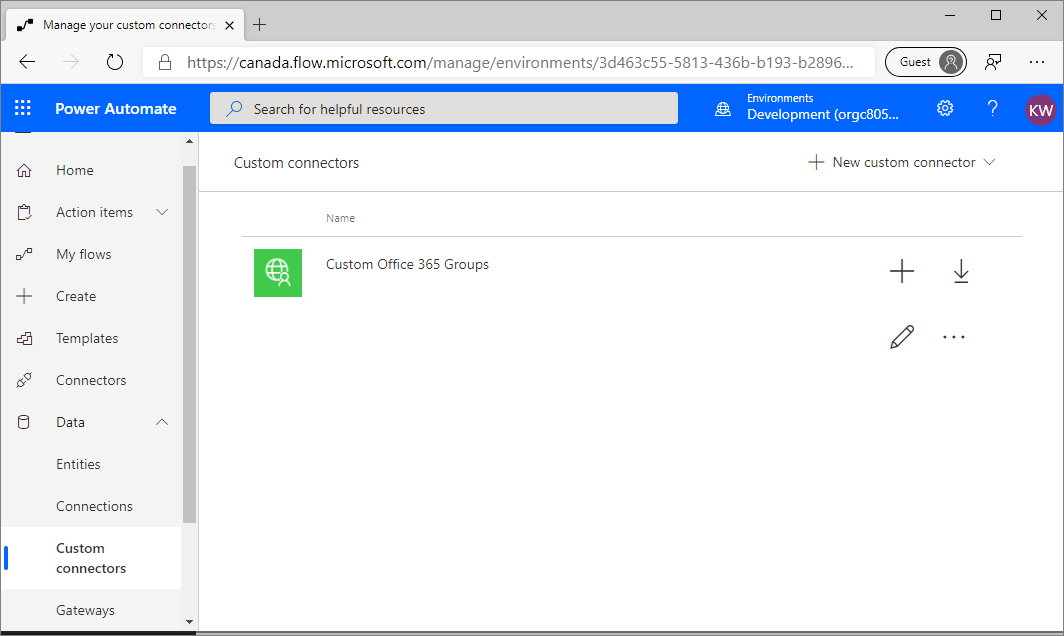Open Templates from the sidebar icon
The image size is (1064, 636).
pos(23,338)
